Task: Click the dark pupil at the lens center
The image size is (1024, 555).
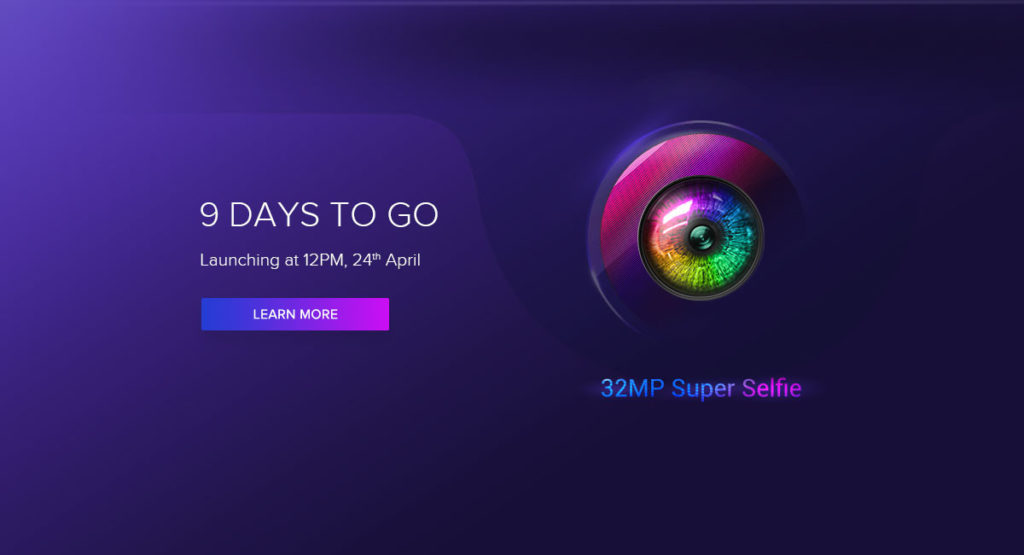Action: (701, 237)
